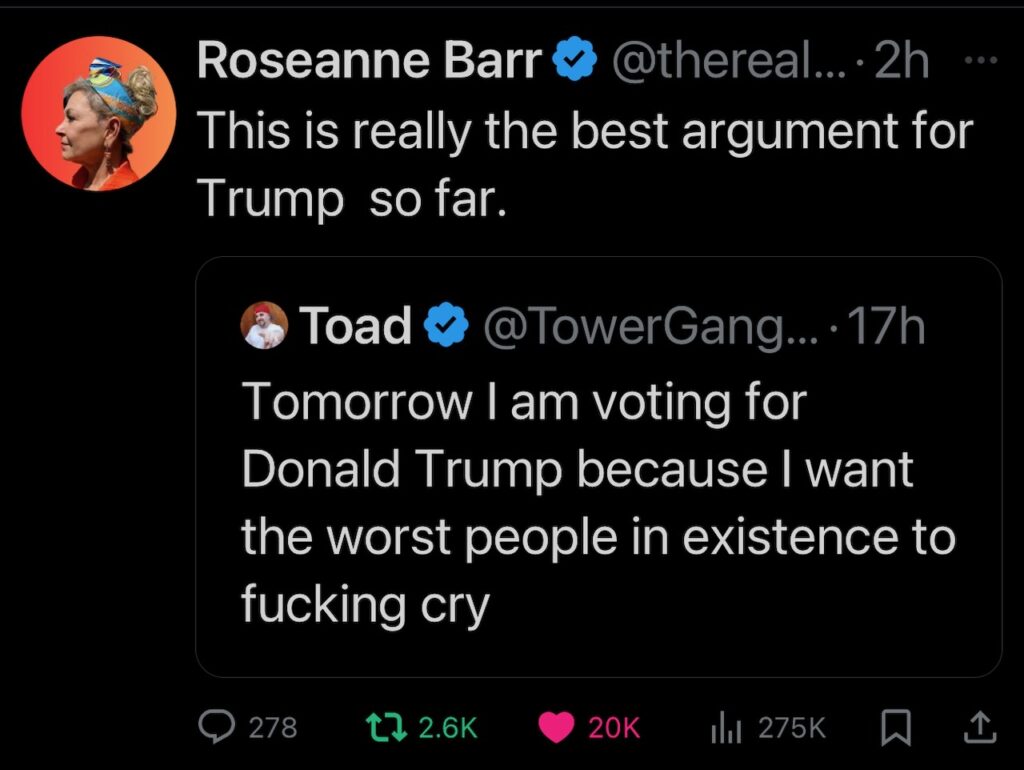Open Roseanne Barr's circular profile picture
This screenshot has width=1024, height=770.
[x=98, y=113]
